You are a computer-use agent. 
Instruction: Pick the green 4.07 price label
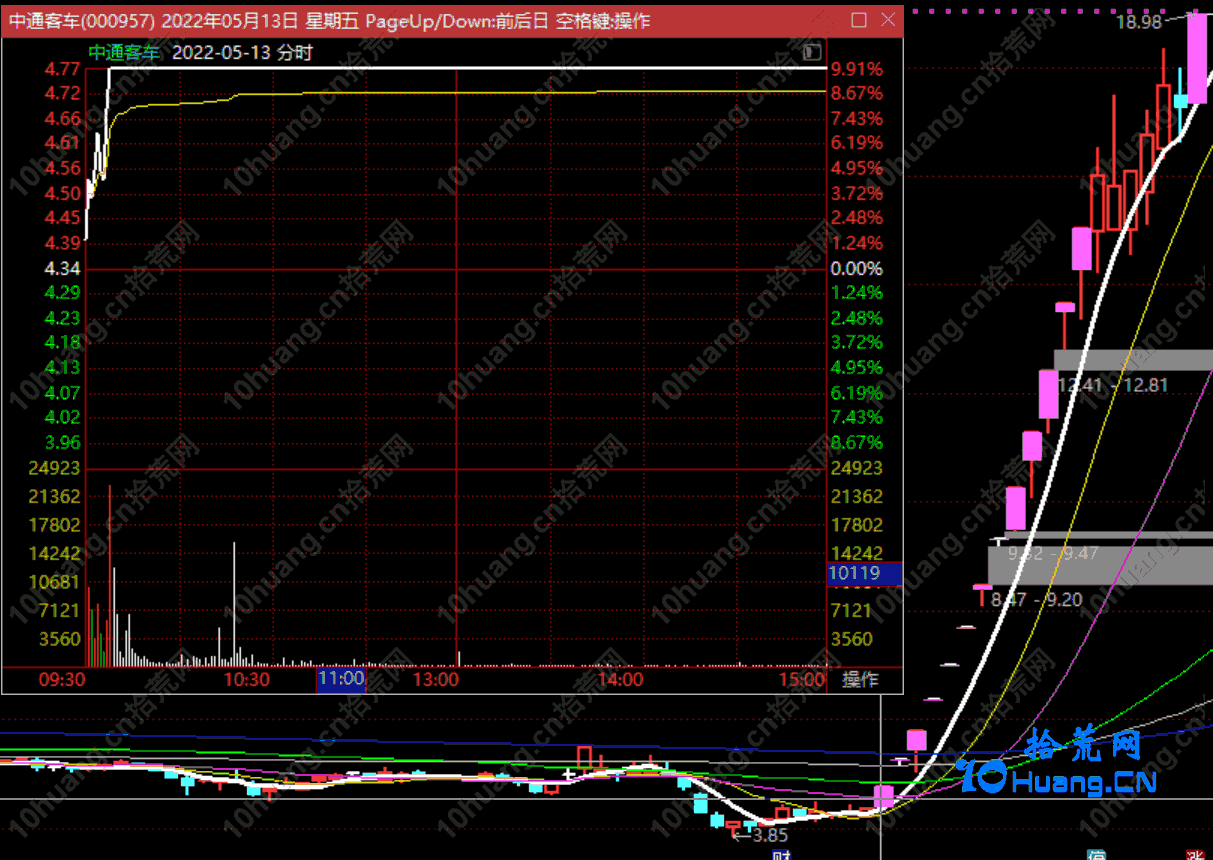click(63, 393)
